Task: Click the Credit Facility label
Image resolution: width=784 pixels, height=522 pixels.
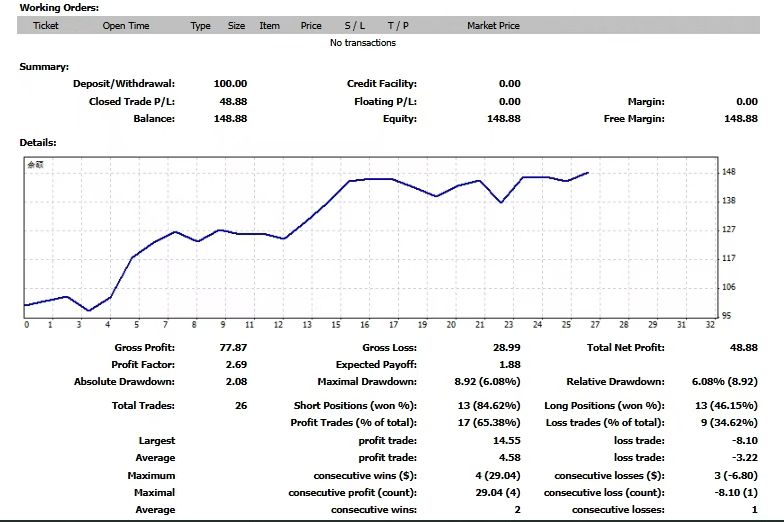Action: [x=382, y=84]
